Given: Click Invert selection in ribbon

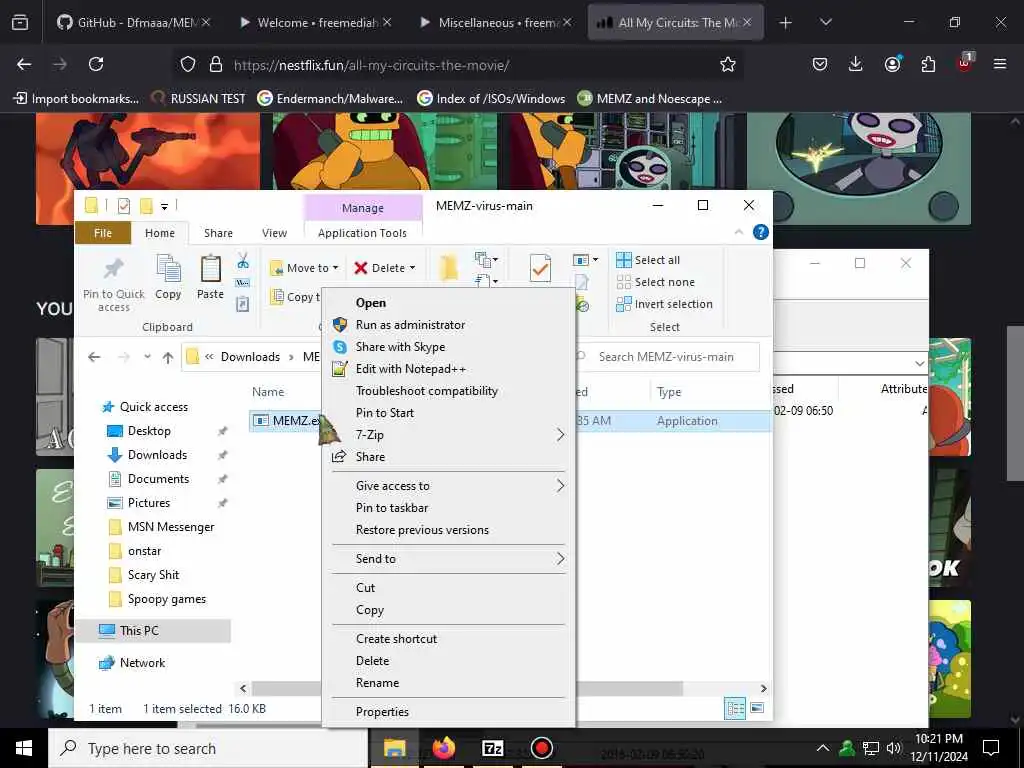Looking at the screenshot, I should pyautogui.click(x=664, y=304).
